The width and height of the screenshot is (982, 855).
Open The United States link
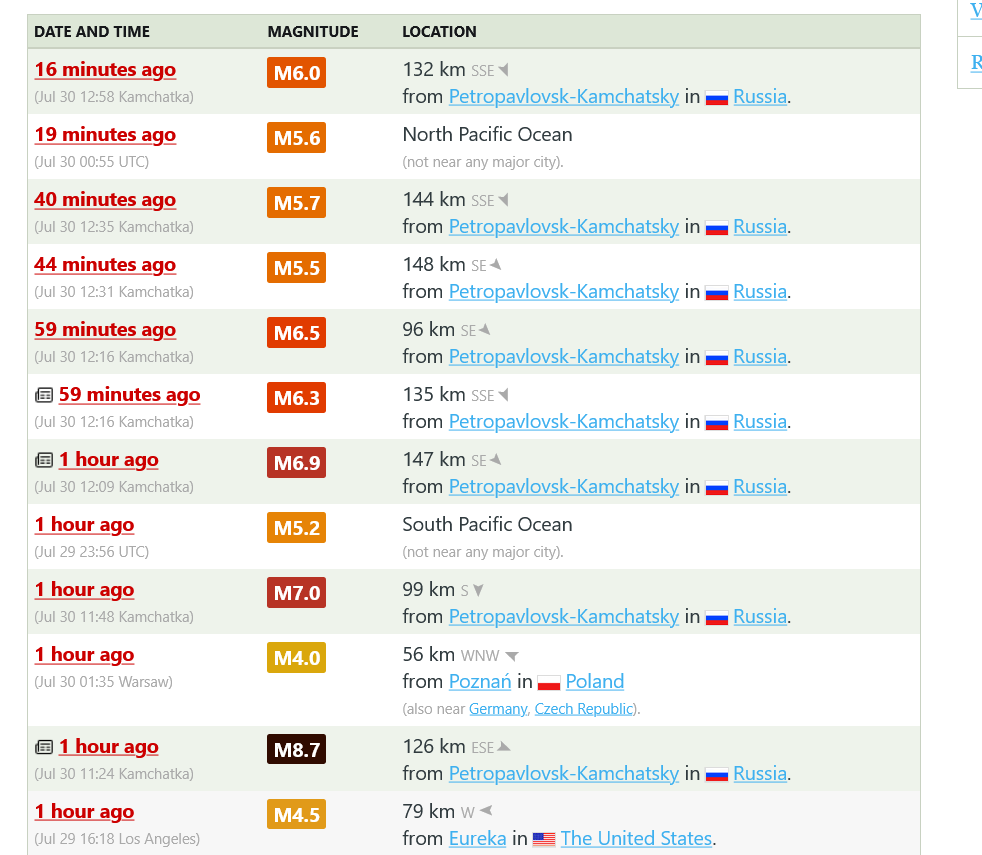[x=636, y=838]
